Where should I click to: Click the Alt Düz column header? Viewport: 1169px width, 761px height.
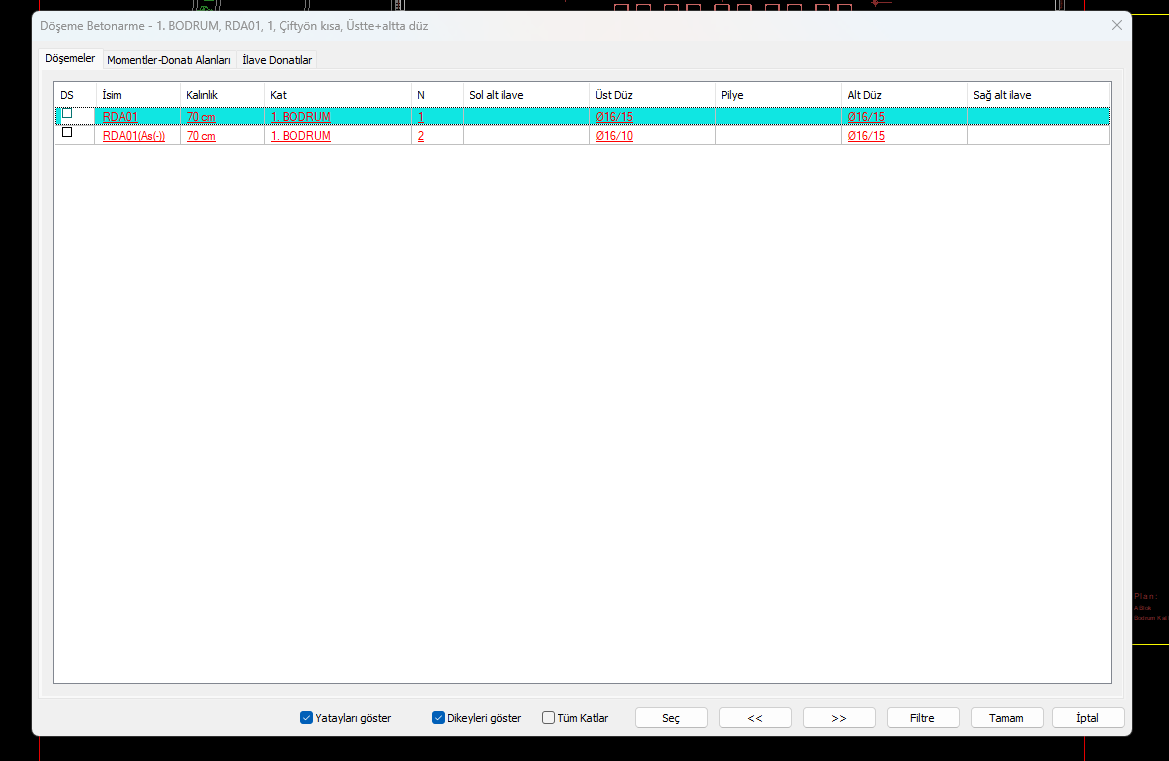(904, 95)
